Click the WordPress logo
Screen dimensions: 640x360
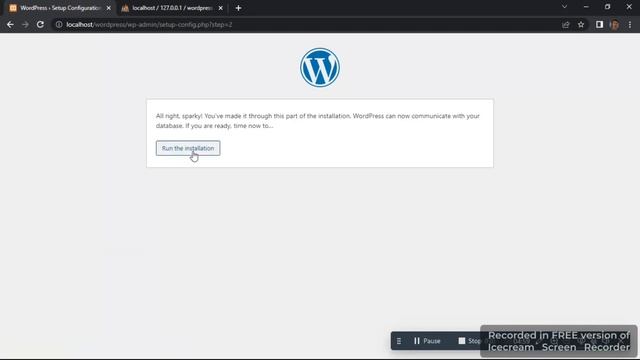(x=320, y=67)
